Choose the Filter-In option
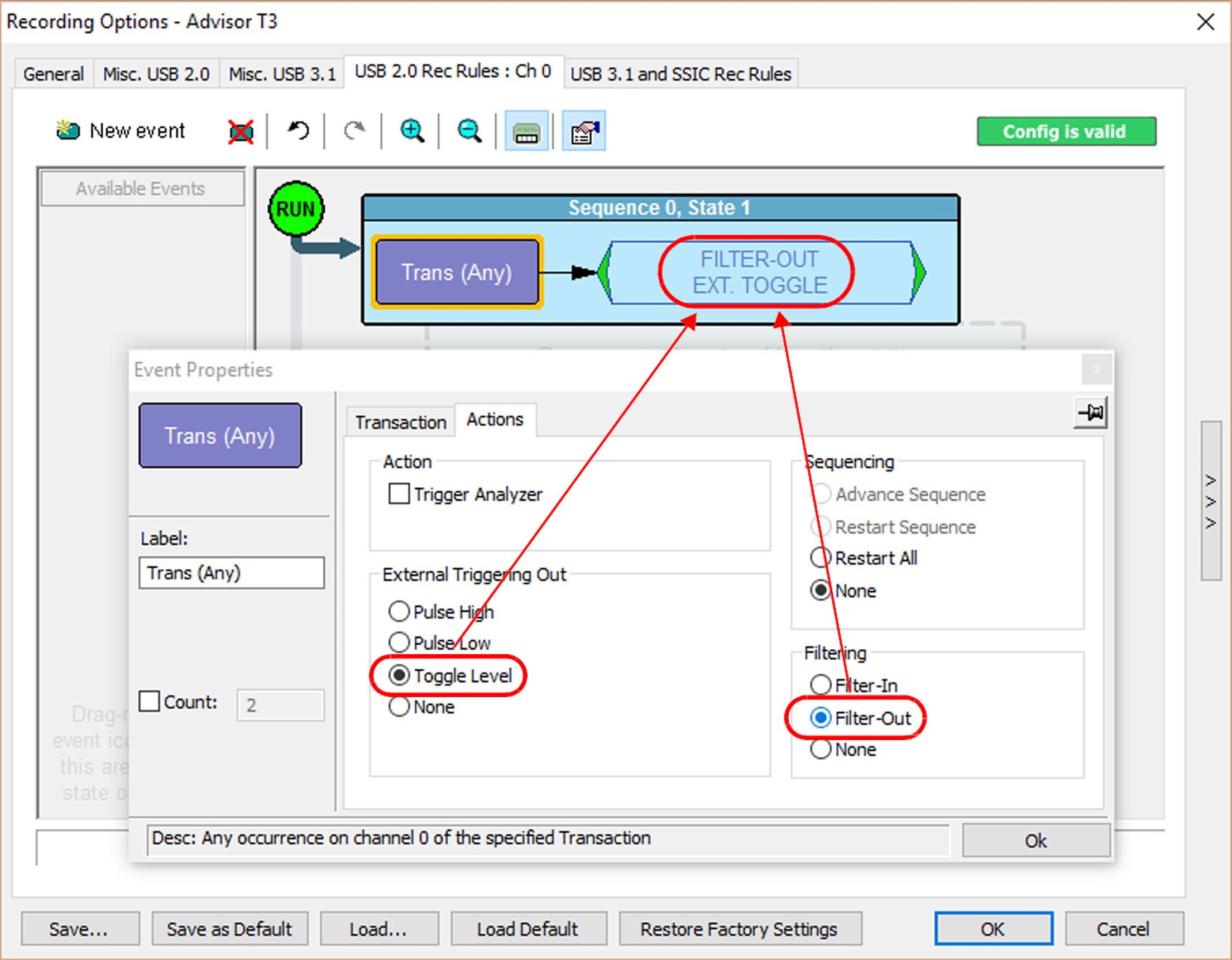 (820, 685)
